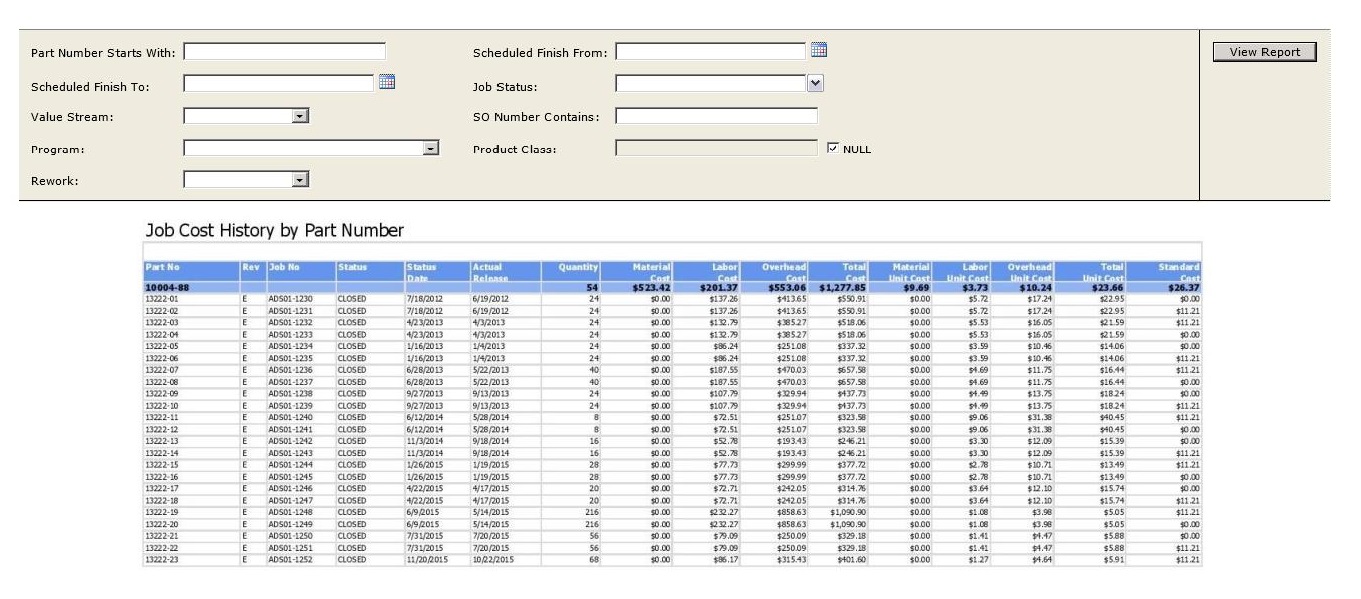1361x599 pixels.
Task: Select part number 13222-07
Action: coord(162,370)
